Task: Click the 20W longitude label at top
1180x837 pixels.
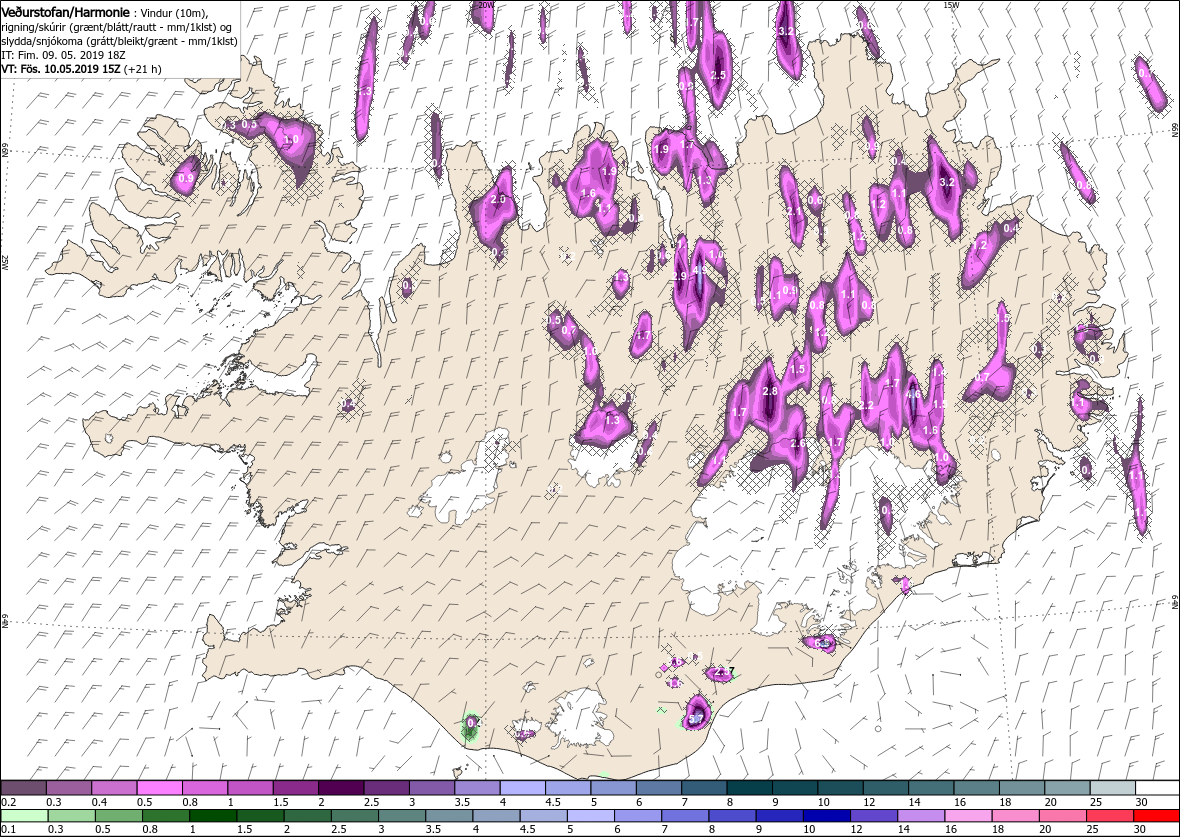Action: point(485,5)
